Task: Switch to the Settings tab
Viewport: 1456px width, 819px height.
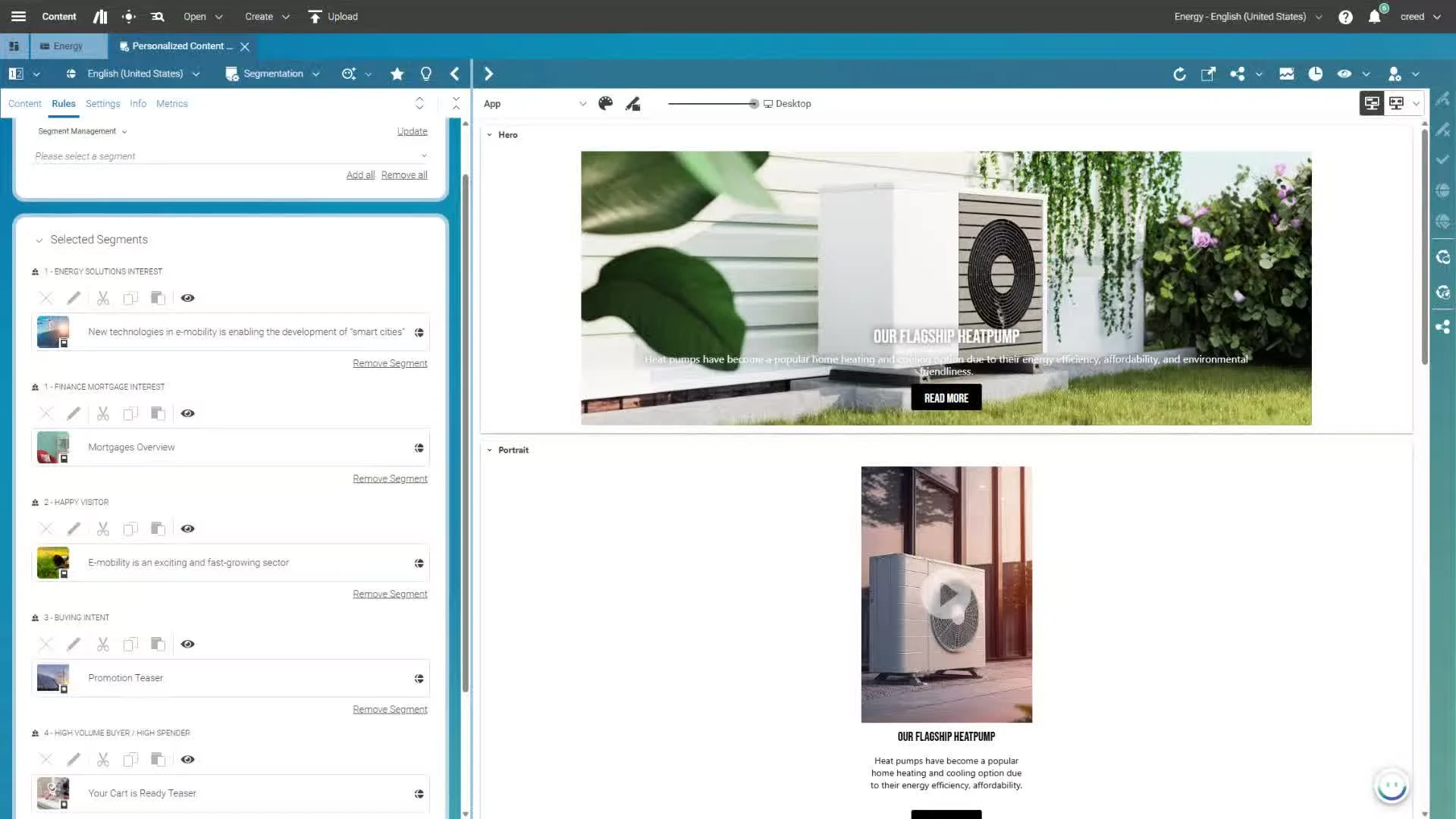Action: tap(102, 104)
